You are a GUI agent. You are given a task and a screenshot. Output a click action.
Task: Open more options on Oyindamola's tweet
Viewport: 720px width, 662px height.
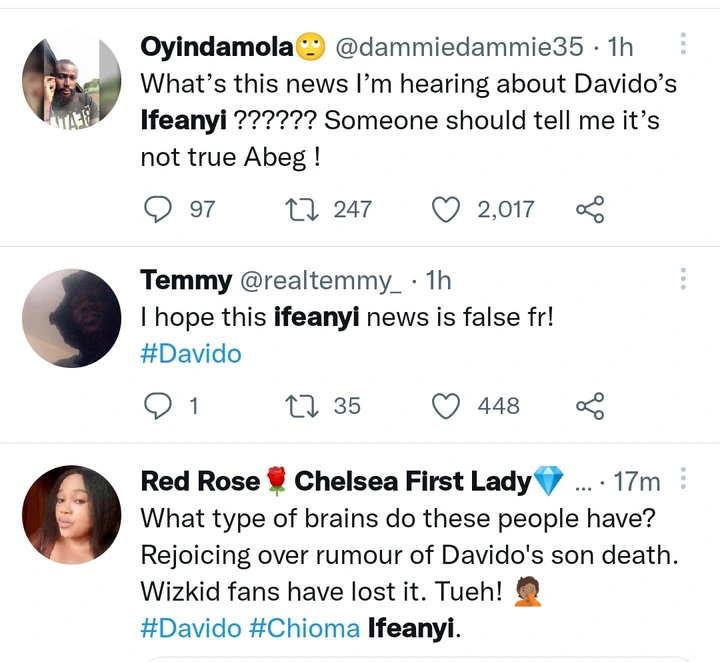point(683,45)
